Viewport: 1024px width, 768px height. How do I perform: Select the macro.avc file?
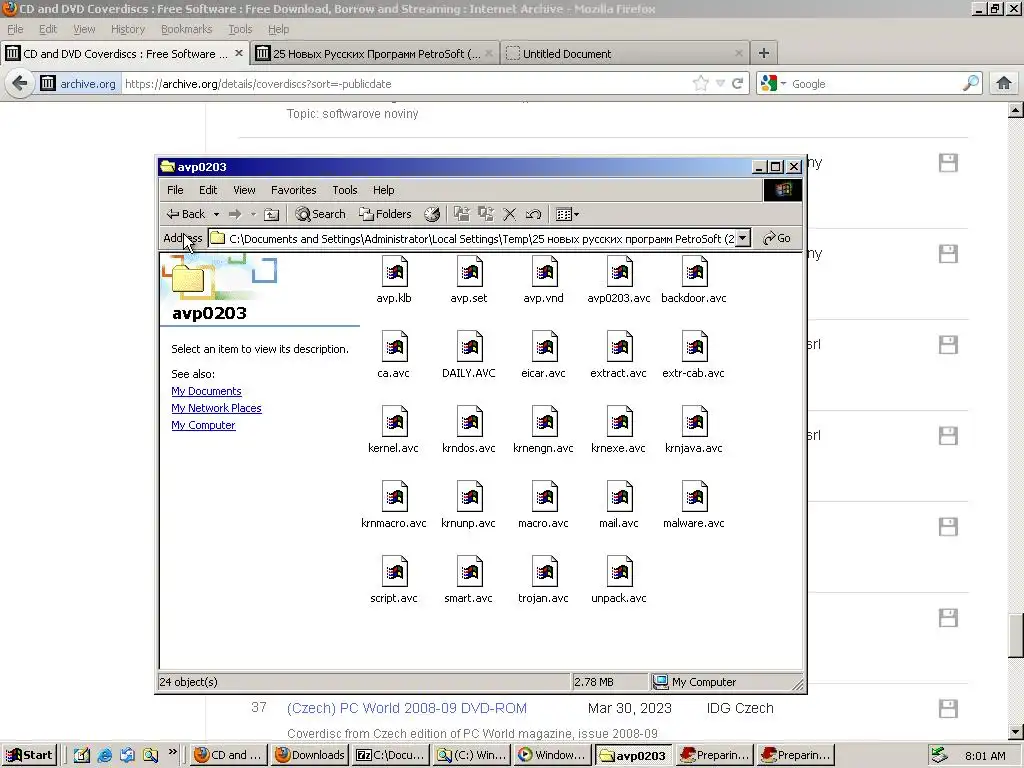(x=543, y=506)
